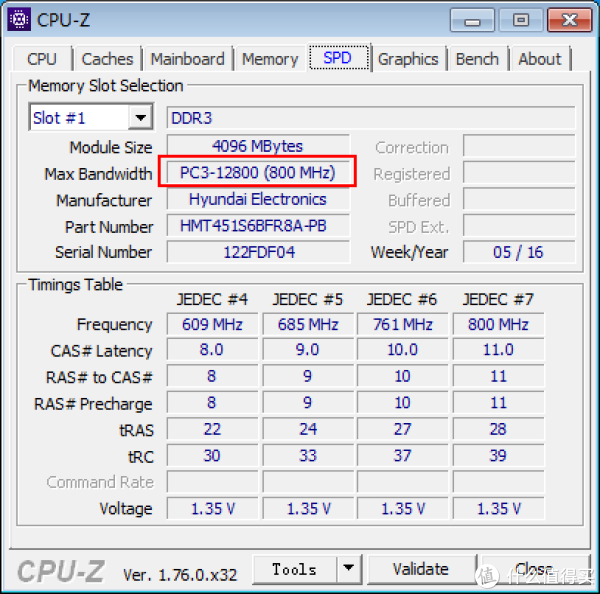Click the Module Size label

coord(111,147)
